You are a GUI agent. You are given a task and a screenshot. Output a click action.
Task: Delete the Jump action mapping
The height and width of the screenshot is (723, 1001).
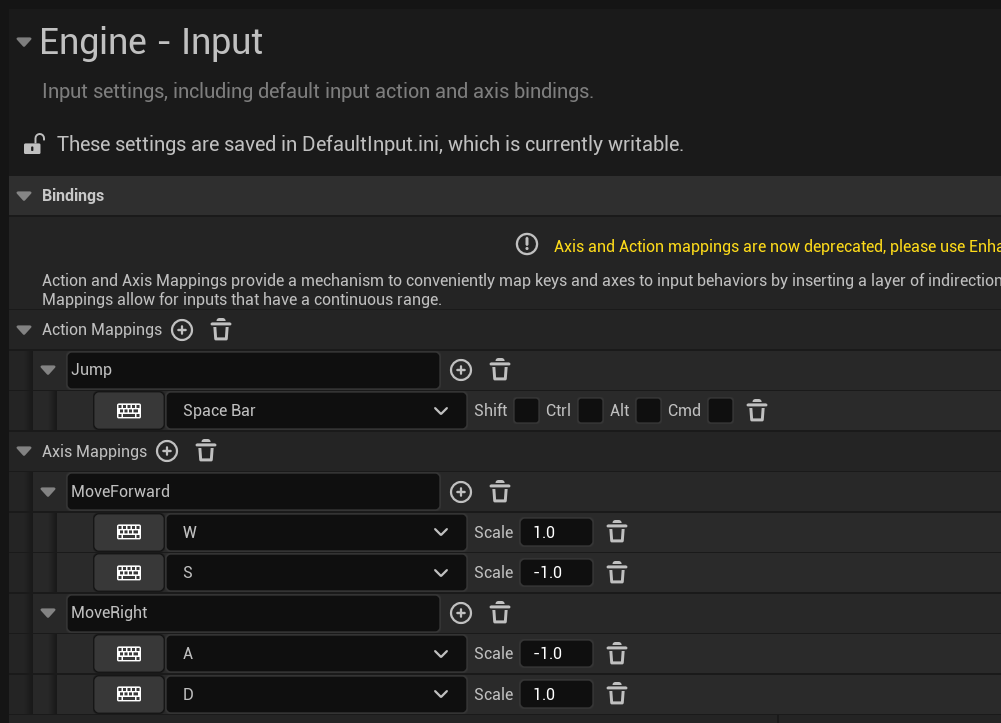coord(500,370)
